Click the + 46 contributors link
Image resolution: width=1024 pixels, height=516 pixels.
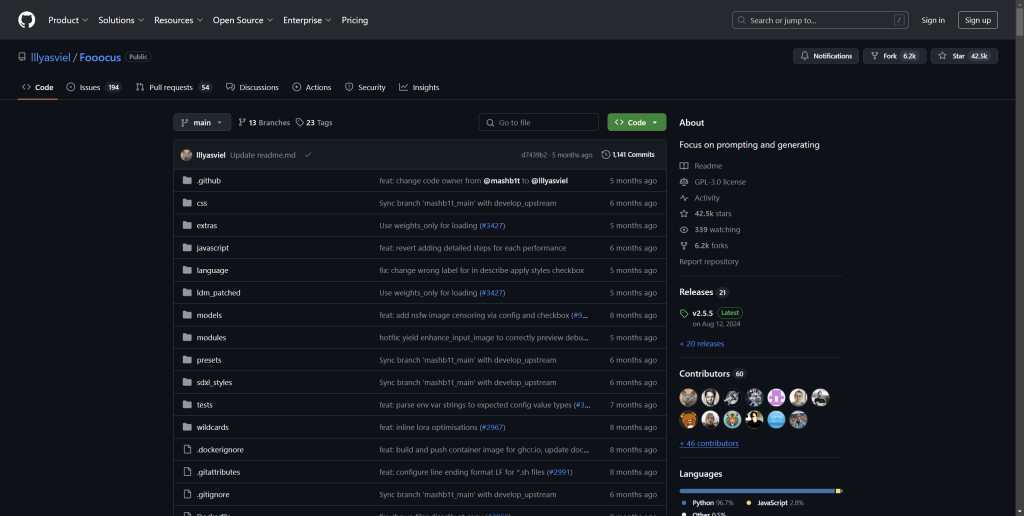tap(709, 443)
